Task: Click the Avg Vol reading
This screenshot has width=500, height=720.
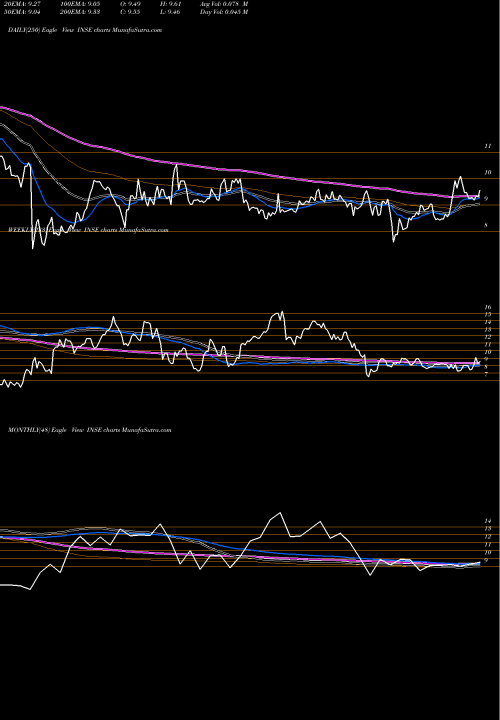Action: click(x=224, y=3)
